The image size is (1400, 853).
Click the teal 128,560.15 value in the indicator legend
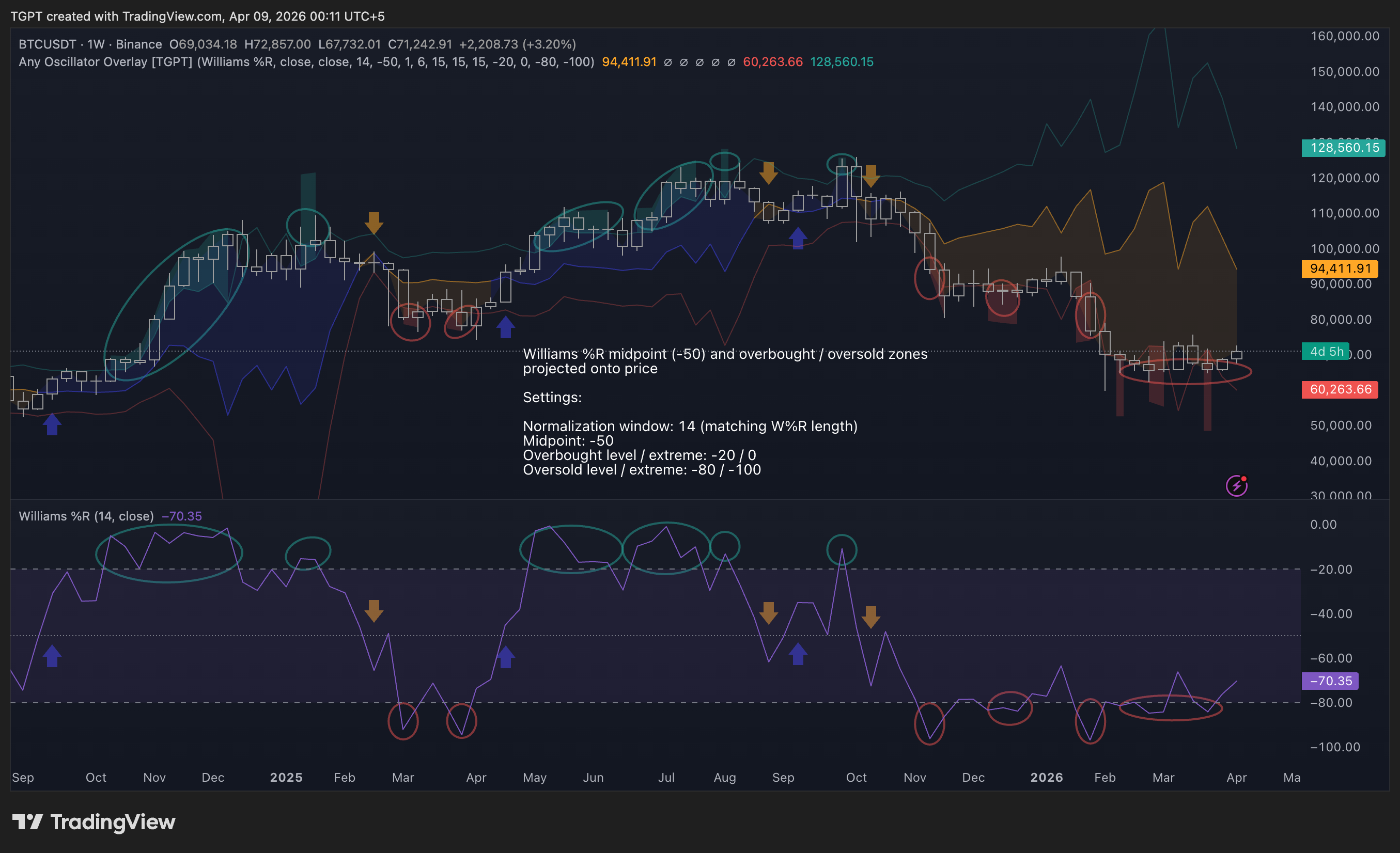point(842,62)
